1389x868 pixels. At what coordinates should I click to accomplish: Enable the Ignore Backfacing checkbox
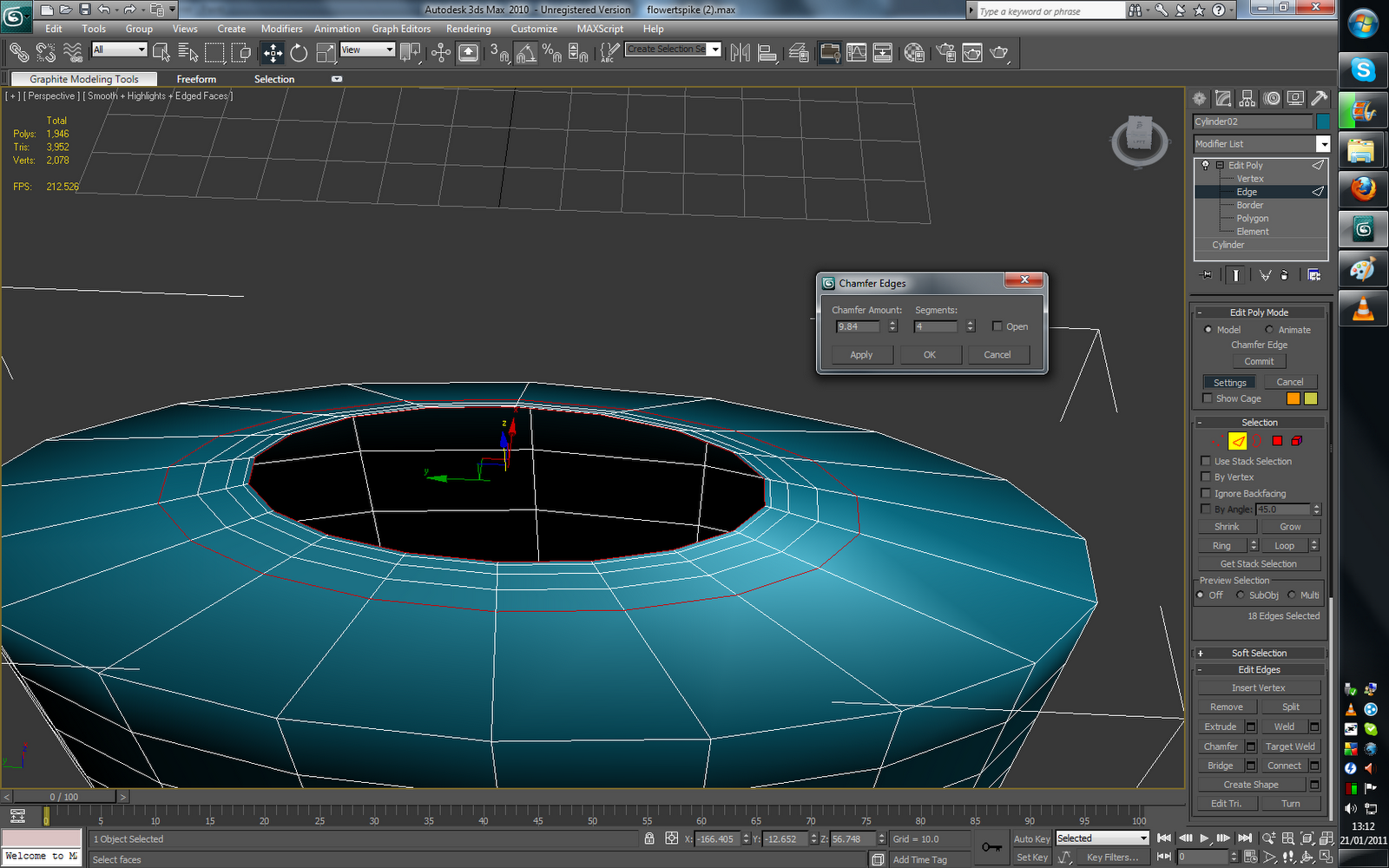tap(1206, 493)
